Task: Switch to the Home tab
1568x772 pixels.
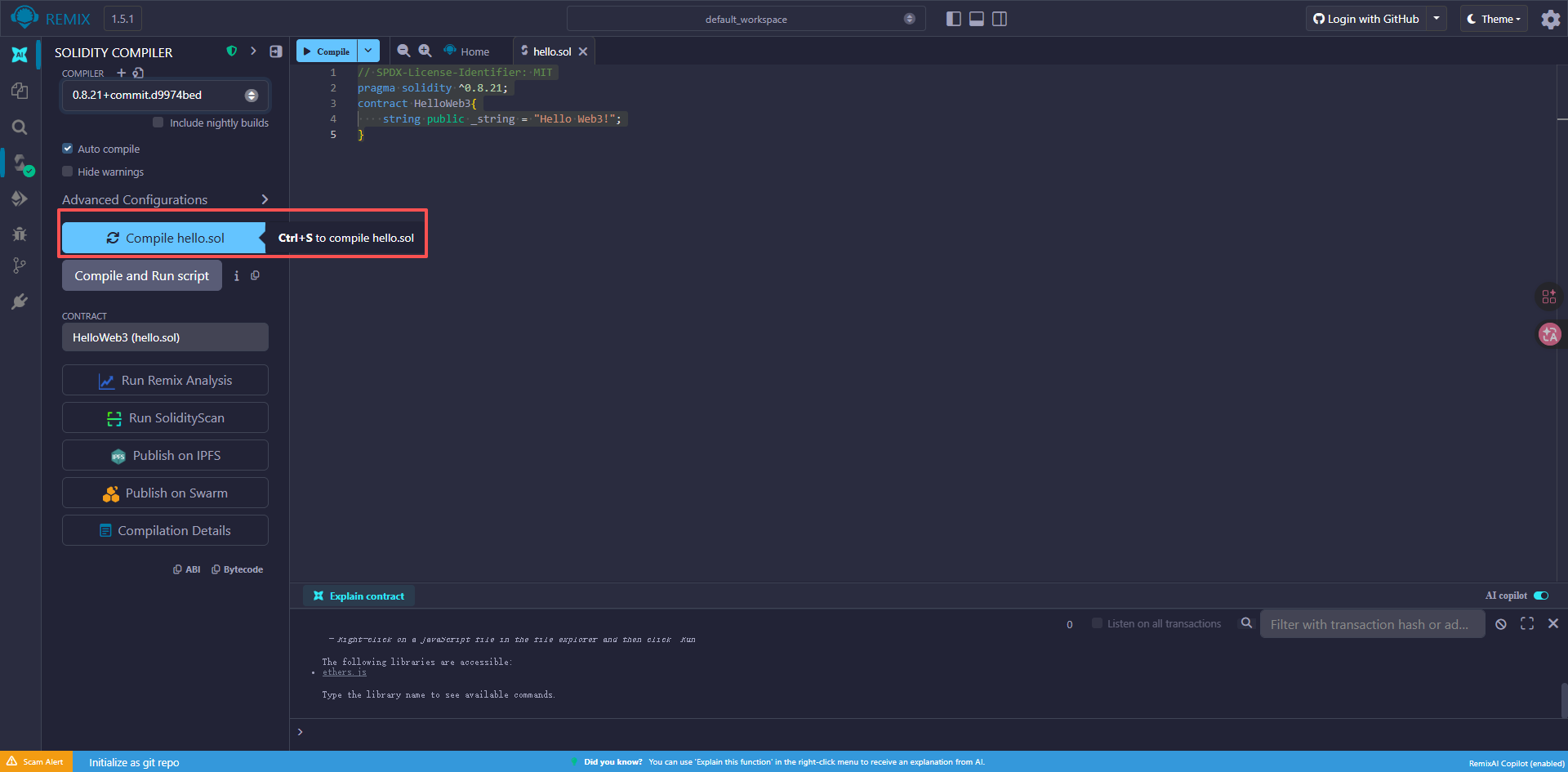Action: click(x=466, y=51)
